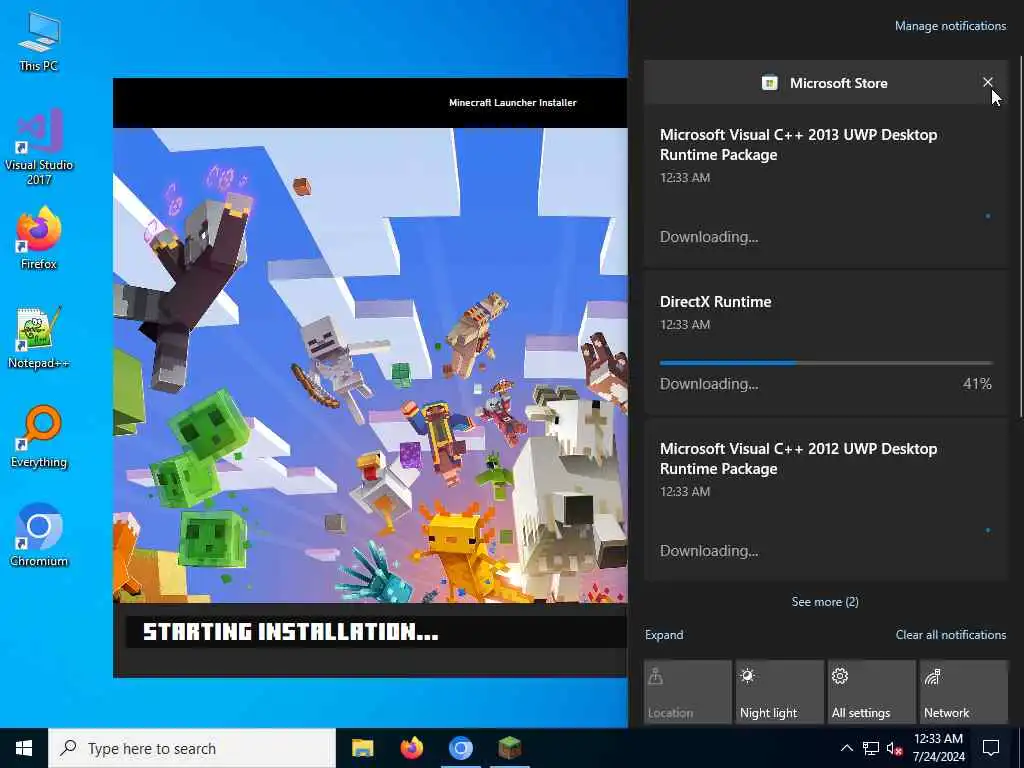This screenshot has height=768, width=1024.
Task: Open the Network quick action tile
Action: point(964,692)
